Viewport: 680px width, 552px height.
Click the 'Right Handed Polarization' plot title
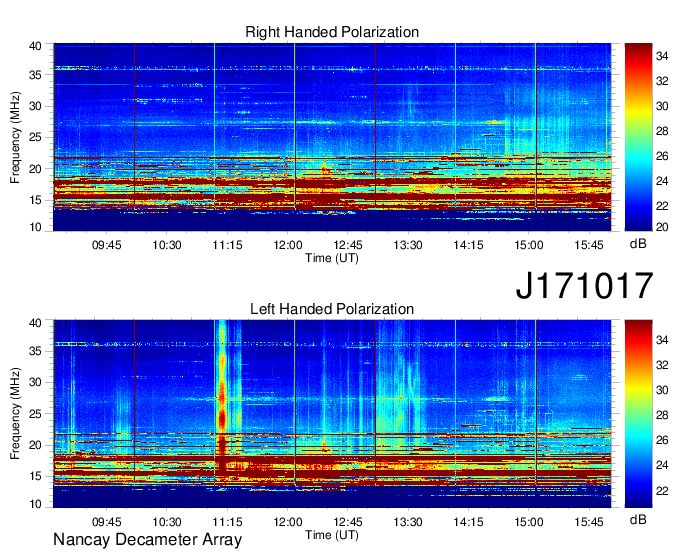[332, 32]
